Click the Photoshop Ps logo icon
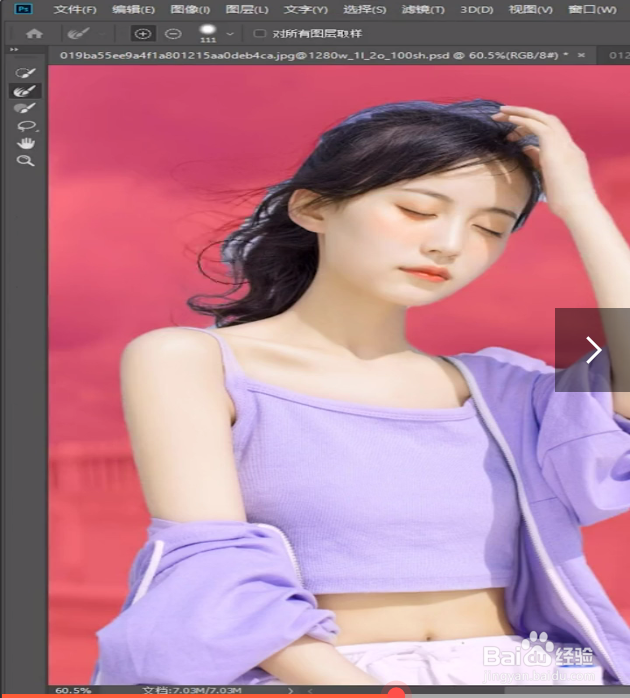 coord(23,8)
